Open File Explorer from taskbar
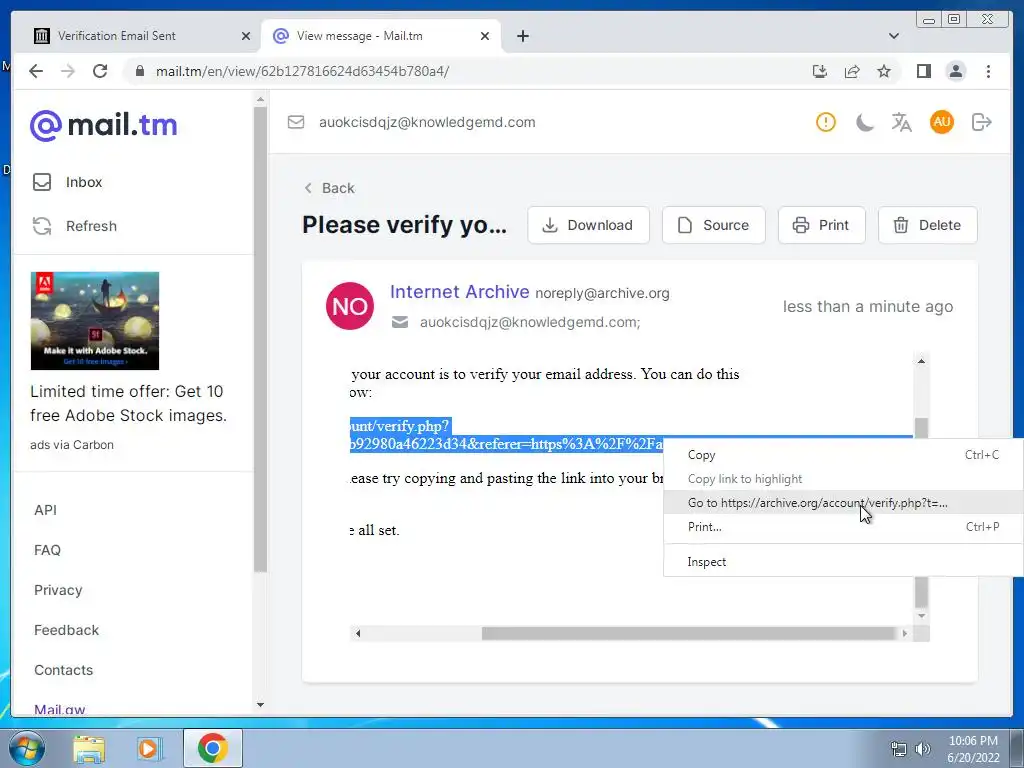The height and width of the screenshot is (768, 1024). tap(89, 748)
